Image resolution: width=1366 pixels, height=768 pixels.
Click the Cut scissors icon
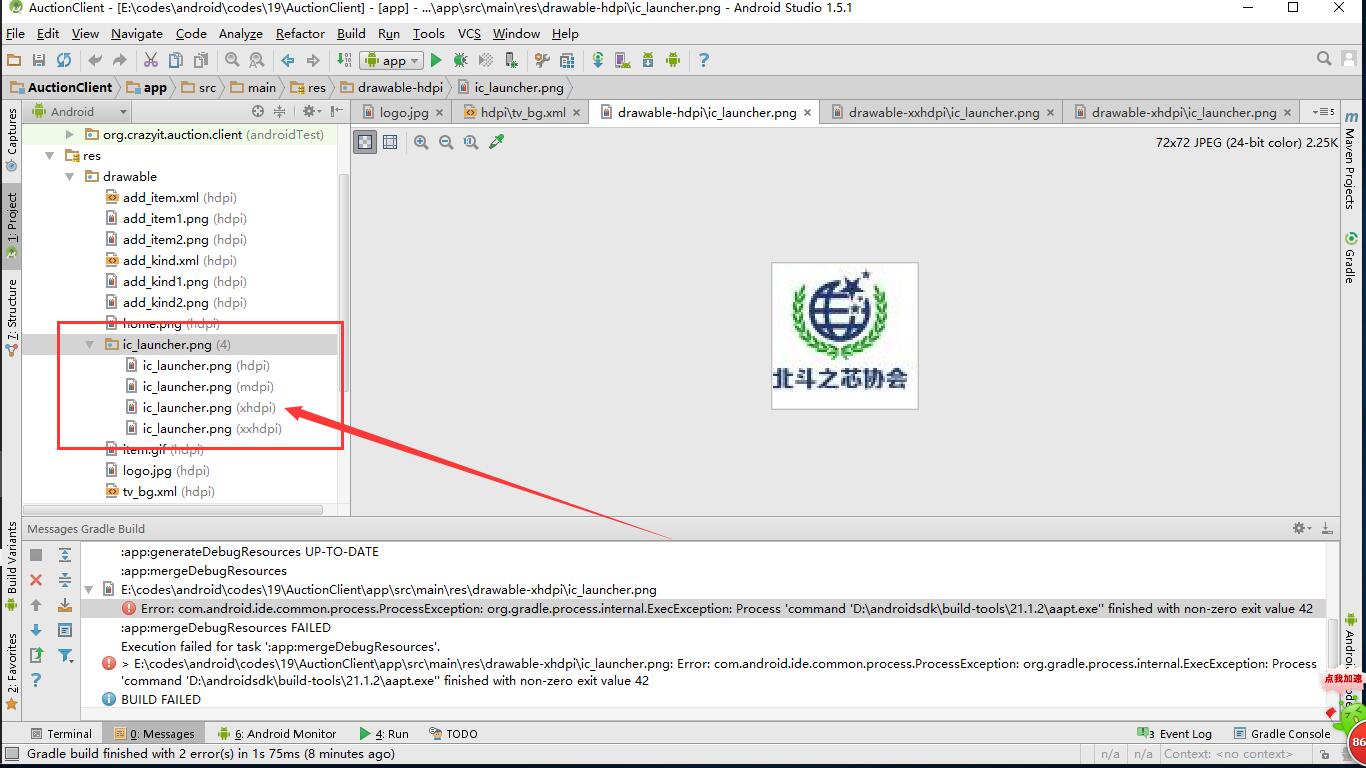tap(151, 60)
